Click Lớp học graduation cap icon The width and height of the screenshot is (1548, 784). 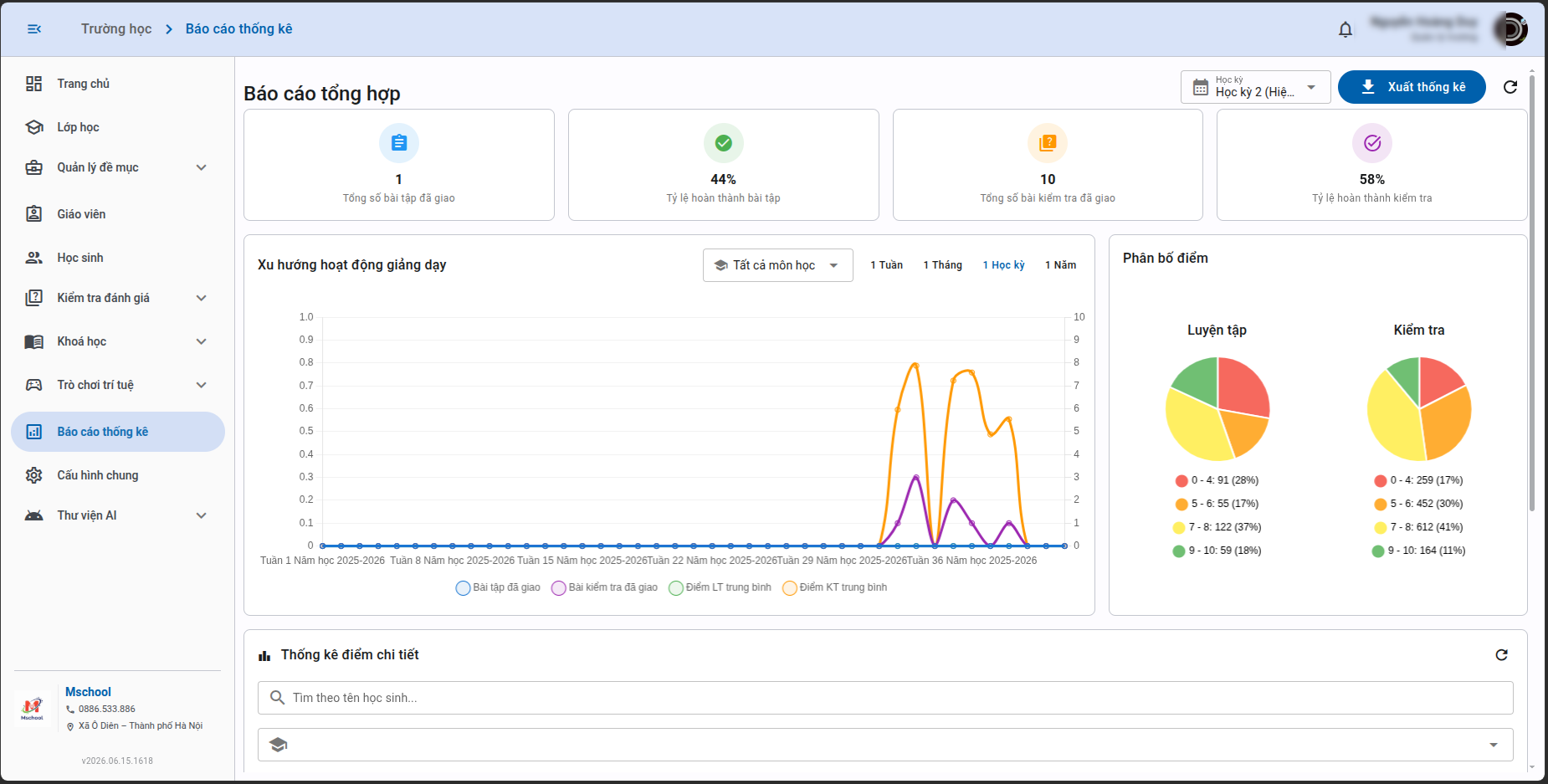[x=34, y=127]
